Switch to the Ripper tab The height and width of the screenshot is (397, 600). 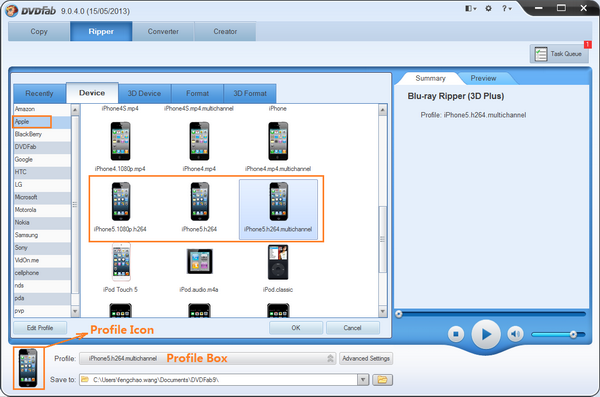101,31
